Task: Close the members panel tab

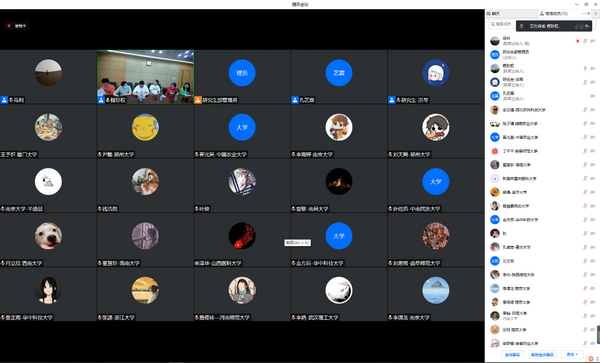Action: point(589,13)
